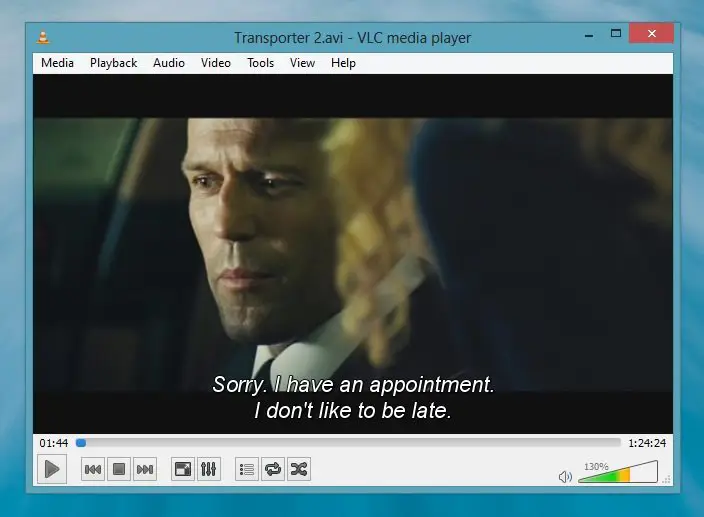Skip to previous media track

[x=93, y=469]
